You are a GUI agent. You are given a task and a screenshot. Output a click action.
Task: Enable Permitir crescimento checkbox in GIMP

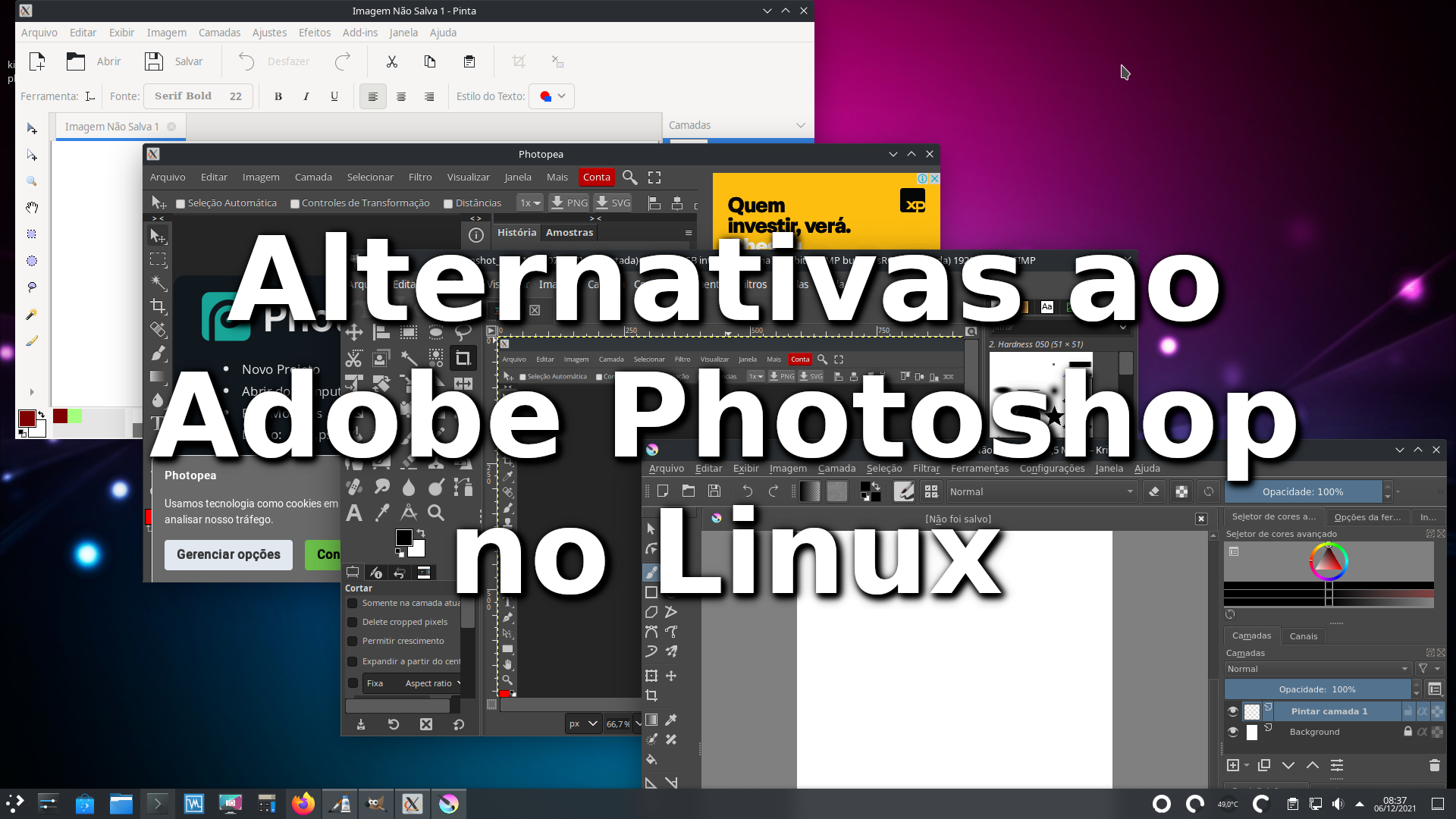353,642
